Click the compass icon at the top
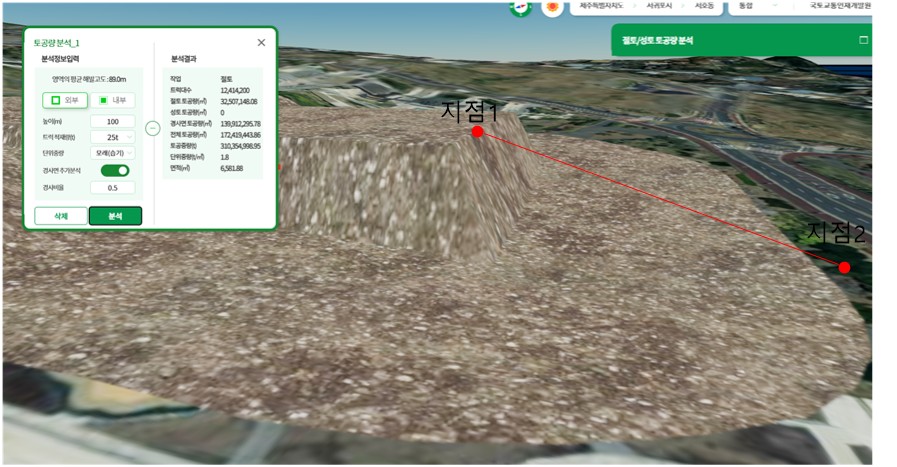 521,7
